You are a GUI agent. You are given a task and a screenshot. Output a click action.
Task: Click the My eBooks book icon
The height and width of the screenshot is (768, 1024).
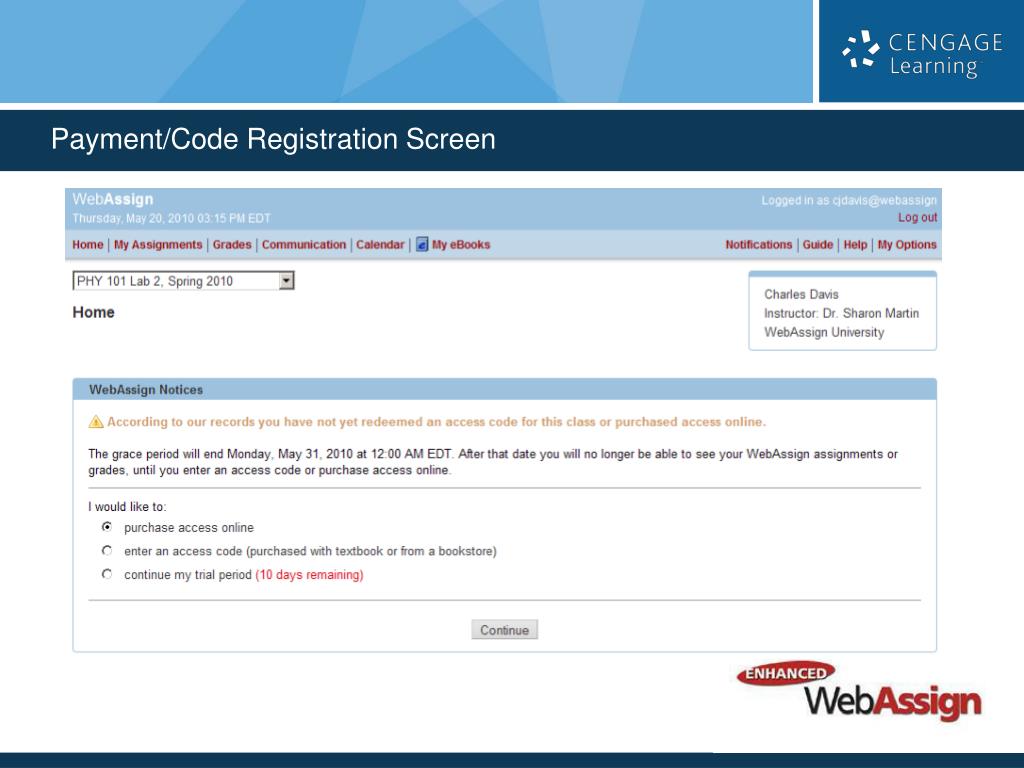click(422, 244)
